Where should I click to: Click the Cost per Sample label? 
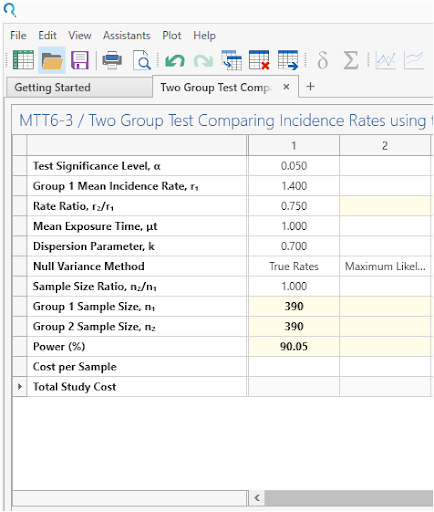pyautogui.click(x=75, y=367)
